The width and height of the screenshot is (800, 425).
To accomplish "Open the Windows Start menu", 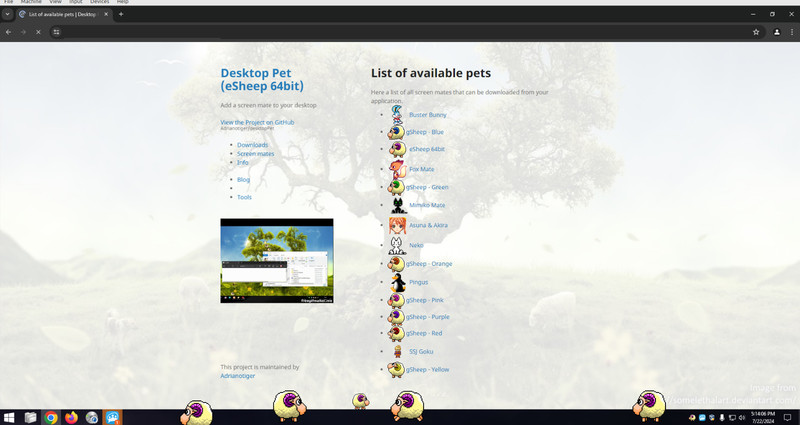I will click(9, 418).
